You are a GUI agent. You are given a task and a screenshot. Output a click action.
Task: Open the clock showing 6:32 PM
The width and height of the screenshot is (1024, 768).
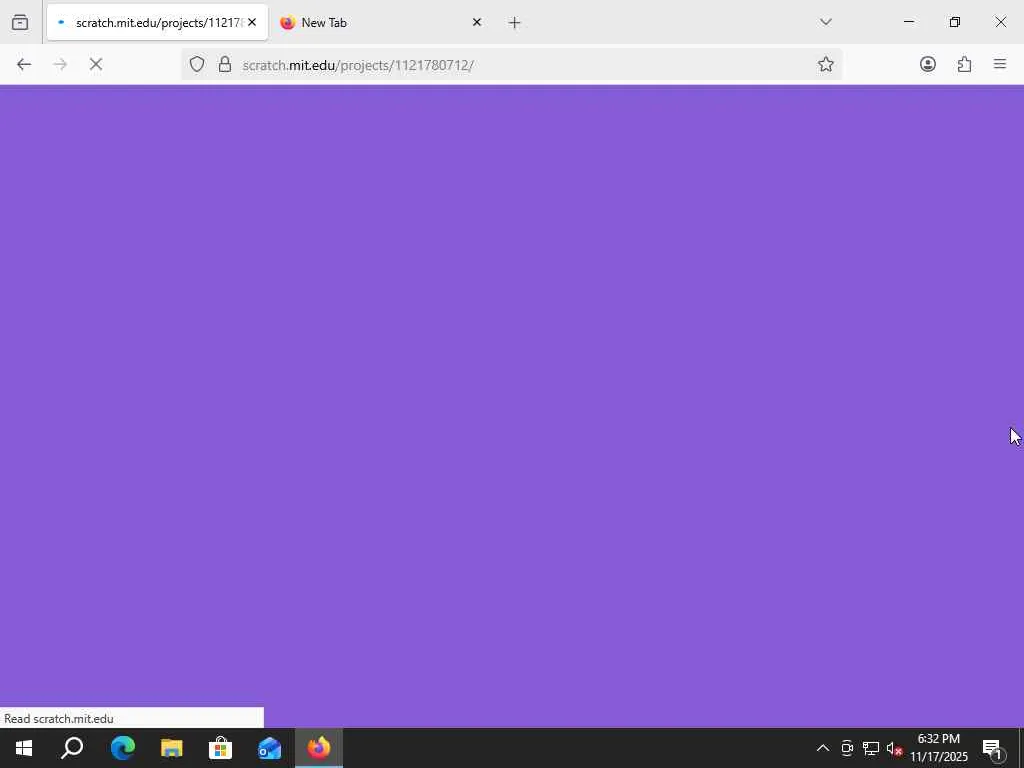click(938, 748)
